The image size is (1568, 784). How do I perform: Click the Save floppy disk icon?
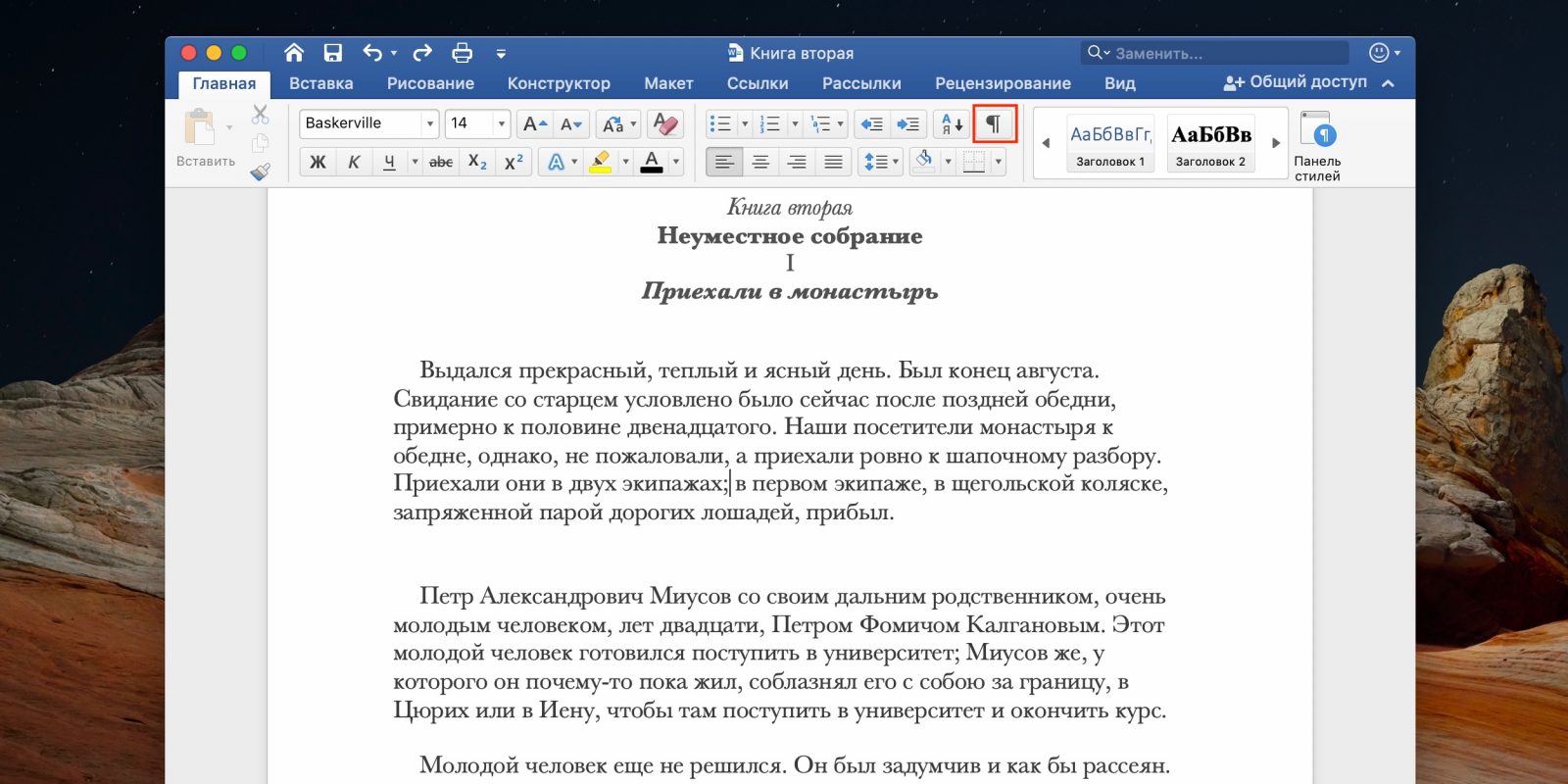click(333, 53)
